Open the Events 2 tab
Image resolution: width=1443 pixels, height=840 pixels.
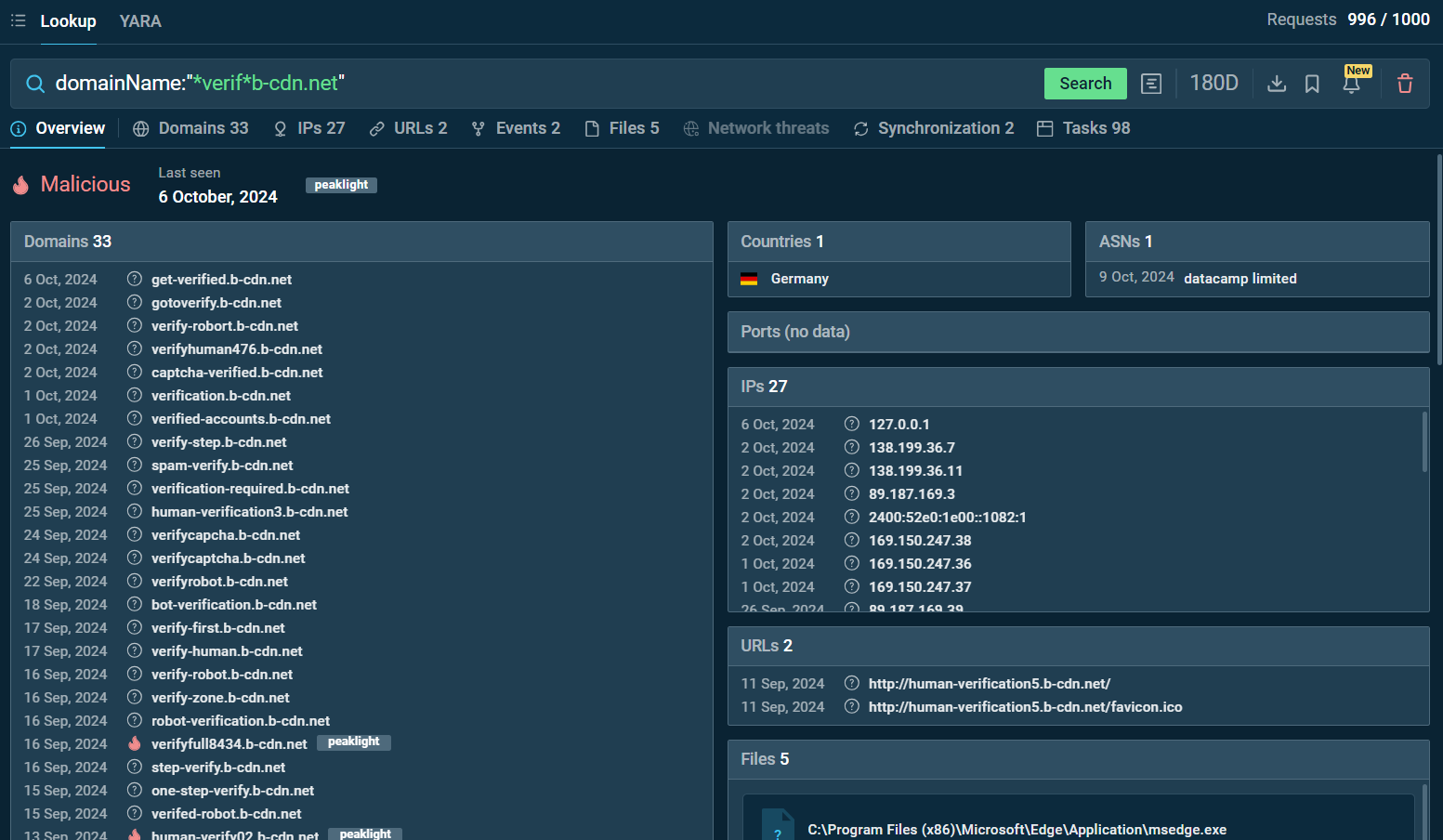coord(516,128)
